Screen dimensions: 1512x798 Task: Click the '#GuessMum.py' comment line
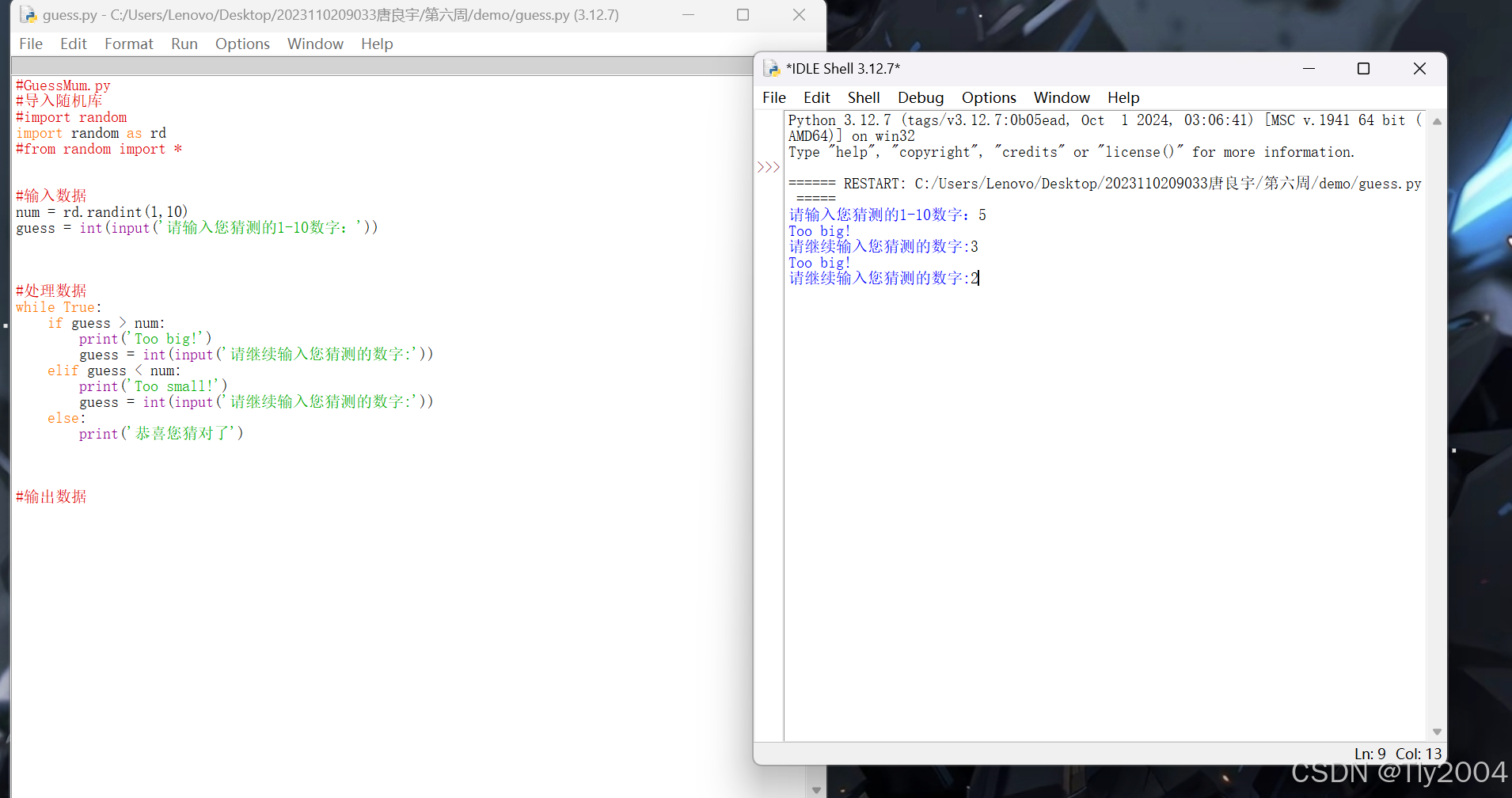click(x=63, y=85)
